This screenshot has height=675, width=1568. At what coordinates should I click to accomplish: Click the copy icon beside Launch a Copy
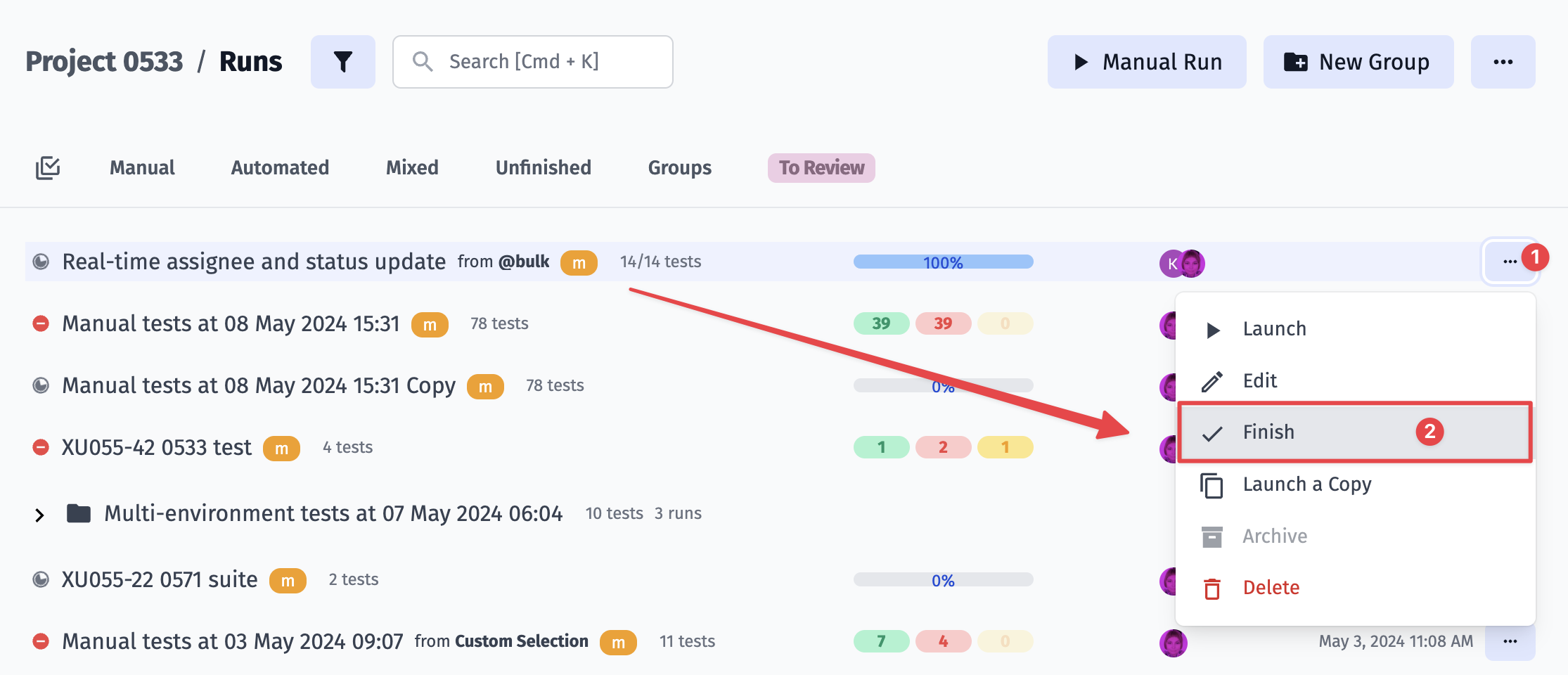click(1212, 485)
